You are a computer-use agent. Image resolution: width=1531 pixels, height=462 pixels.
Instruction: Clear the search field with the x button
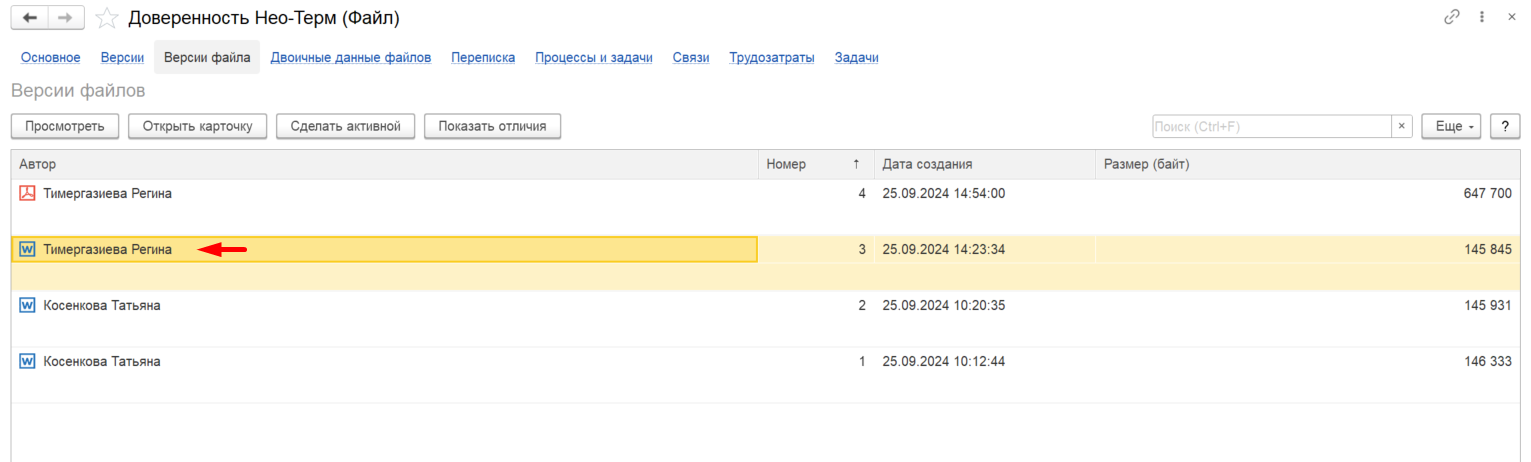(1402, 126)
